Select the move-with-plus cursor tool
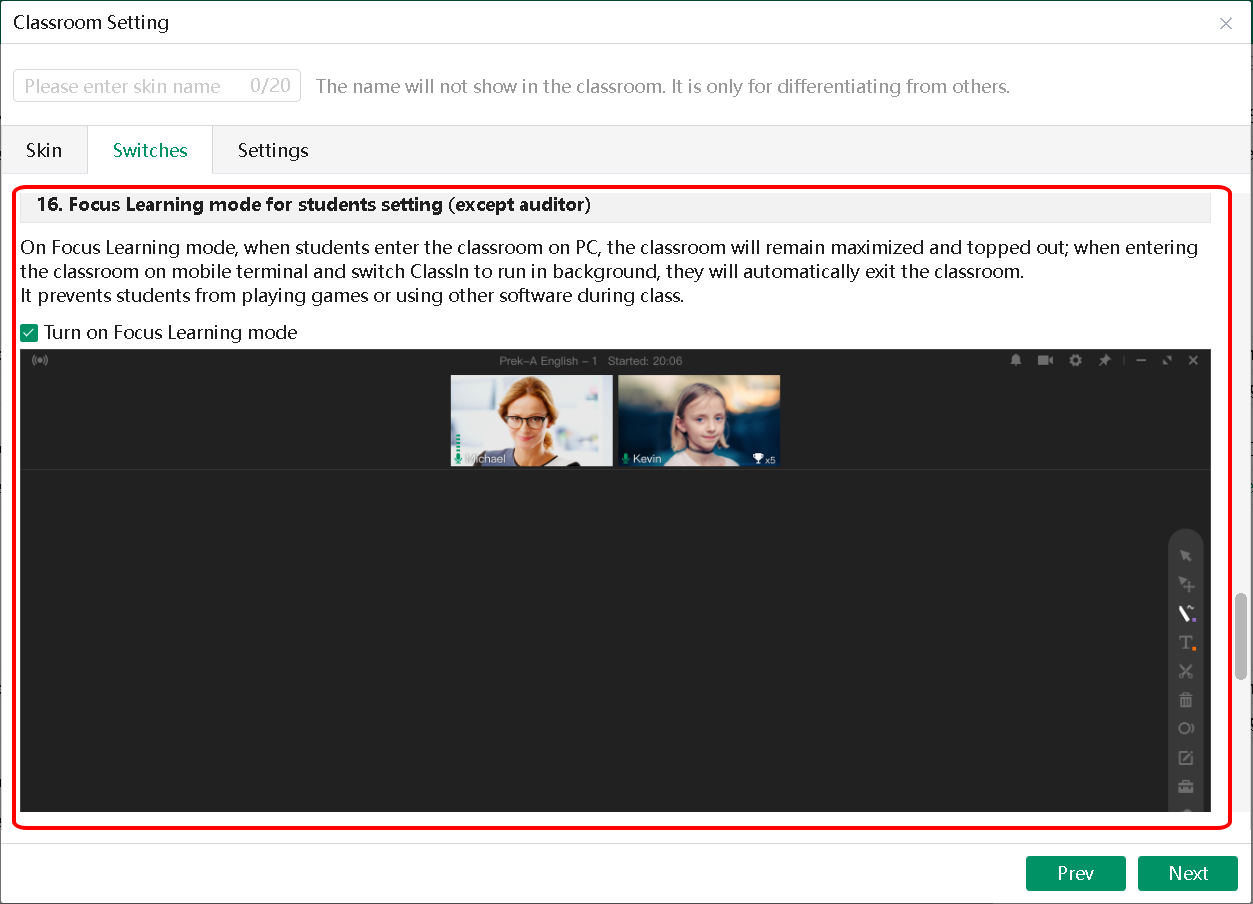The height and width of the screenshot is (904, 1253). (x=1186, y=585)
